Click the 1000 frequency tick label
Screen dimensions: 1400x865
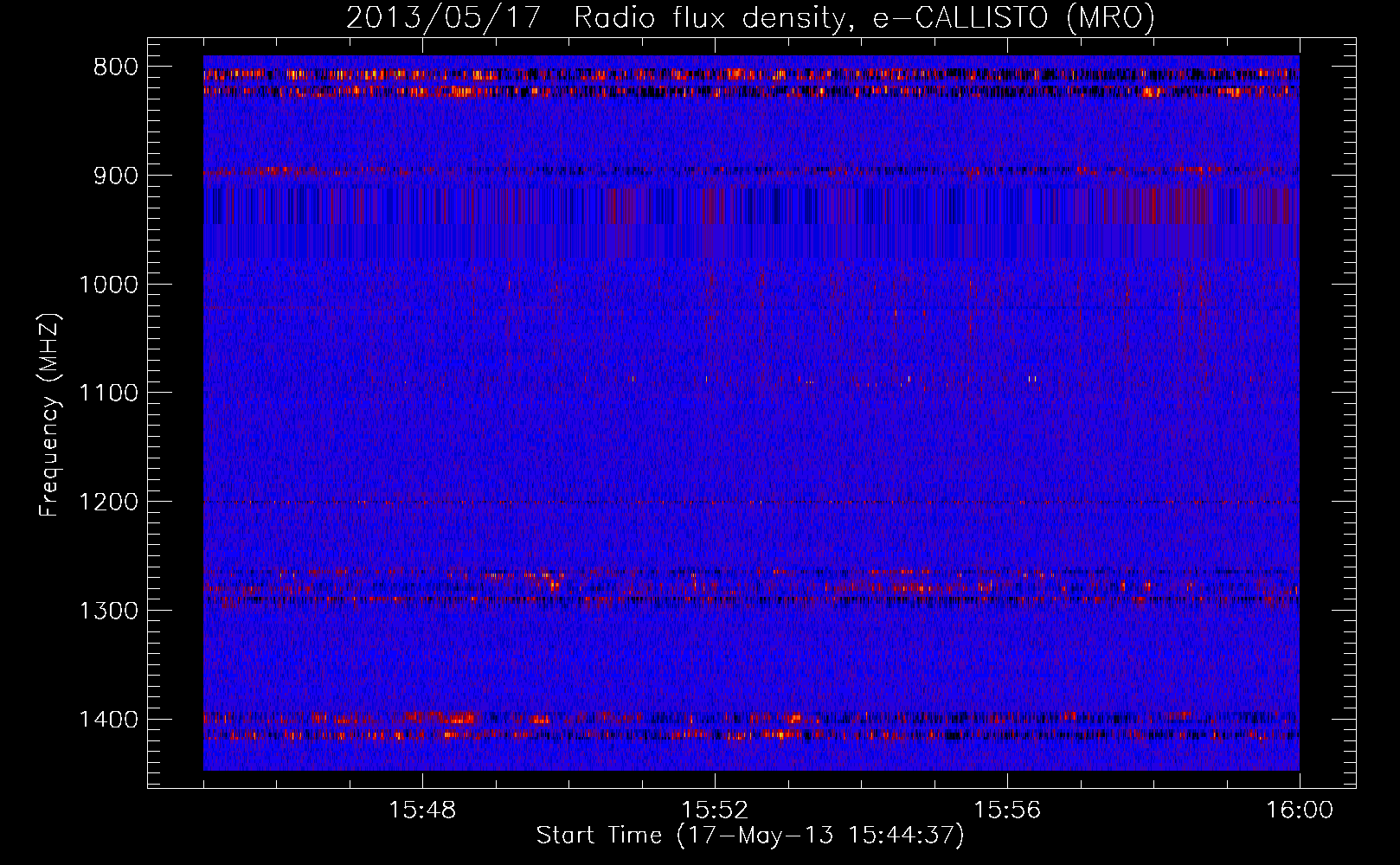(108, 285)
